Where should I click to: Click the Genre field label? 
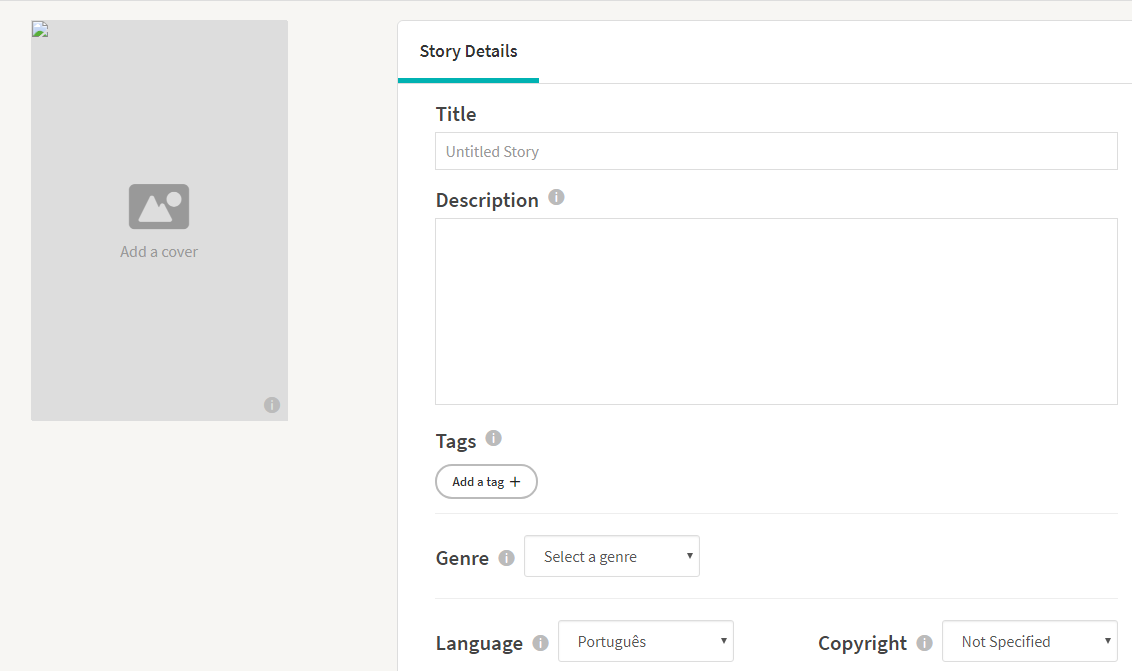coord(462,558)
